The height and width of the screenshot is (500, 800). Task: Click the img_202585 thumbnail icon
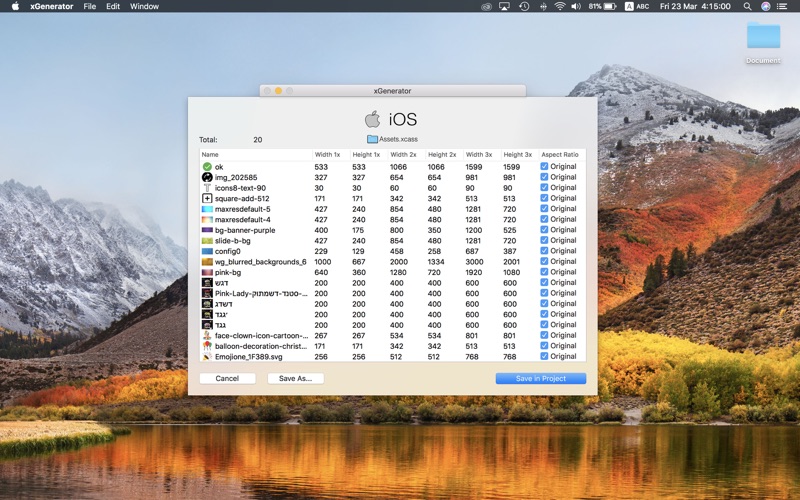[x=207, y=177]
